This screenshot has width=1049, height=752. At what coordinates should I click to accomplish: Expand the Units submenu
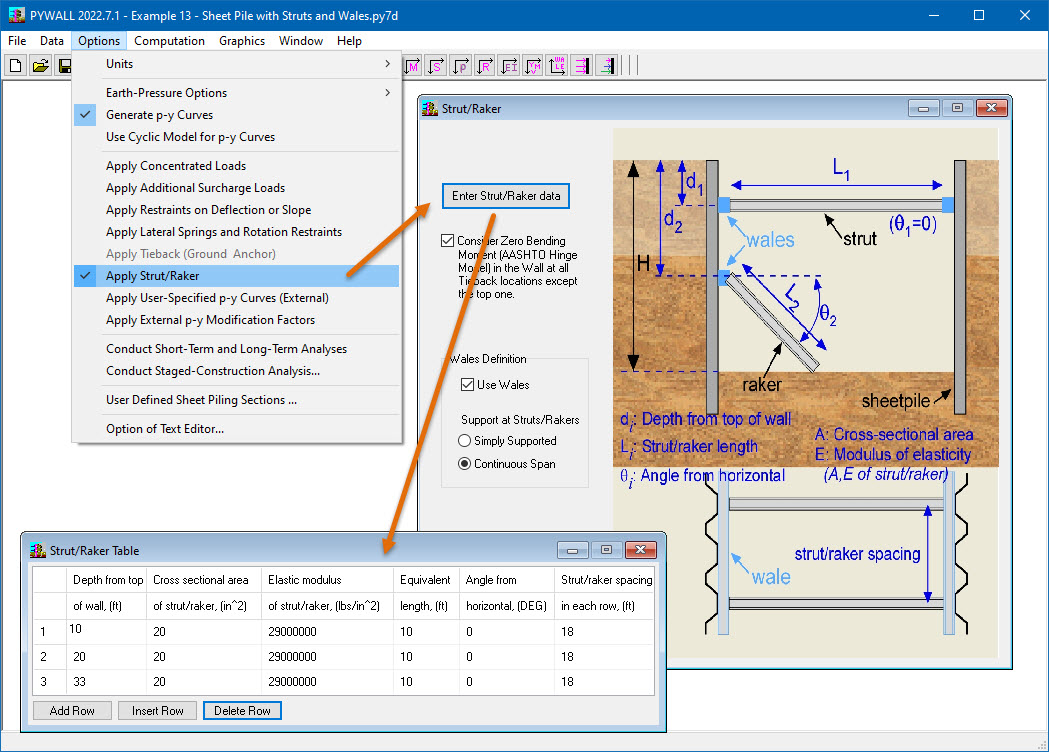pos(119,63)
